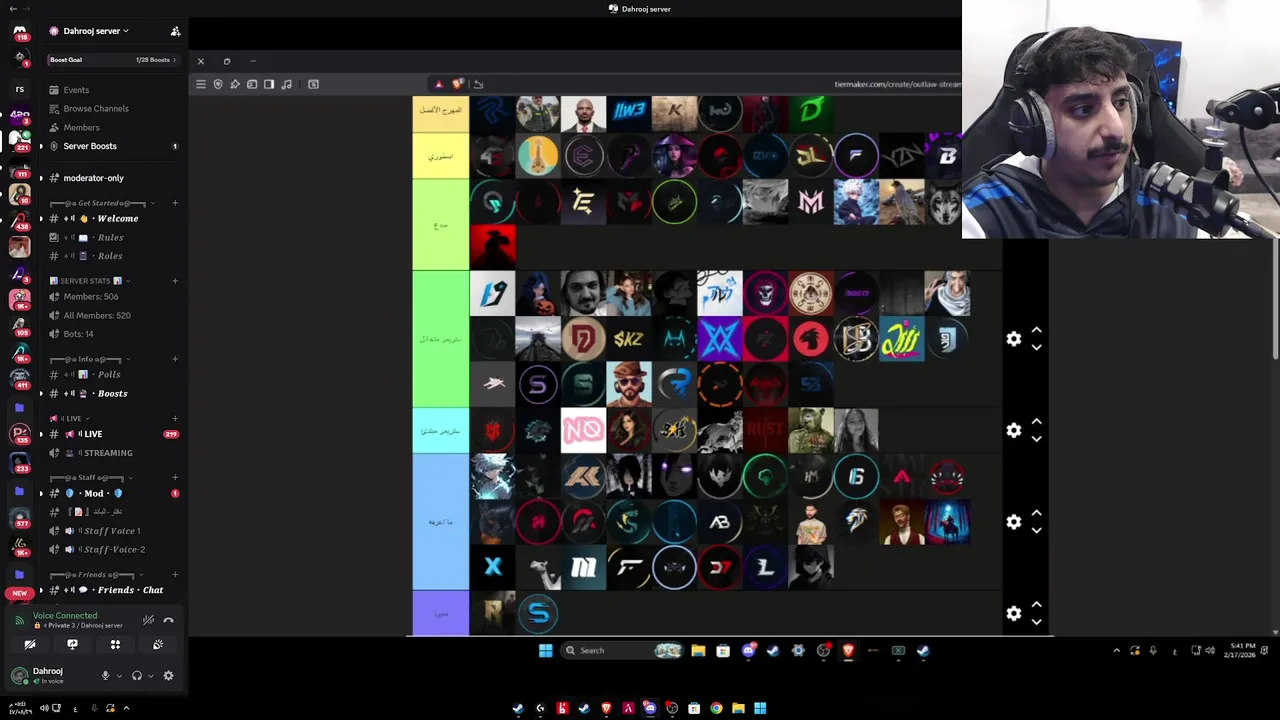Open the Welcome channel

click(x=112, y=218)
